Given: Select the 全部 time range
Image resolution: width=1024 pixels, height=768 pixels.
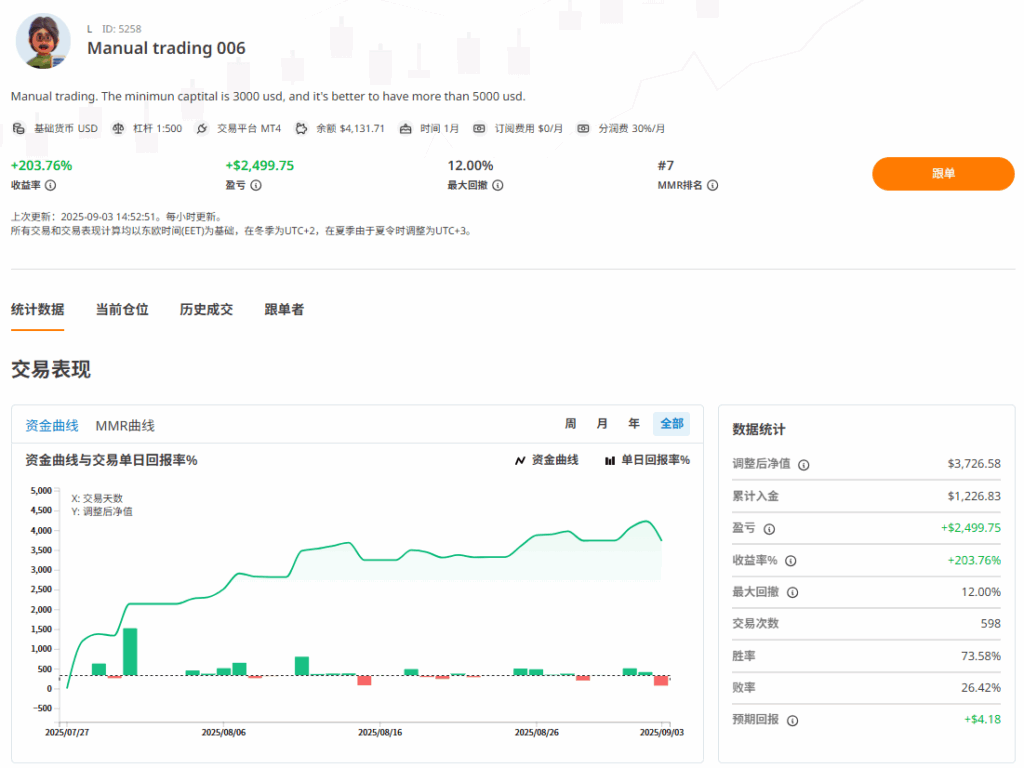Looking at the screenshot, I should (x=671, y=424).
